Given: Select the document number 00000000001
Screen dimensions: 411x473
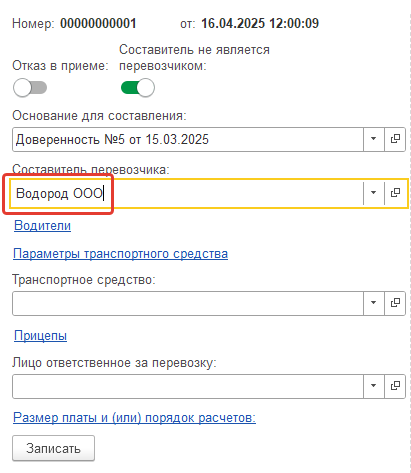Looking at the screenshot, I should [x=98, y=24].
